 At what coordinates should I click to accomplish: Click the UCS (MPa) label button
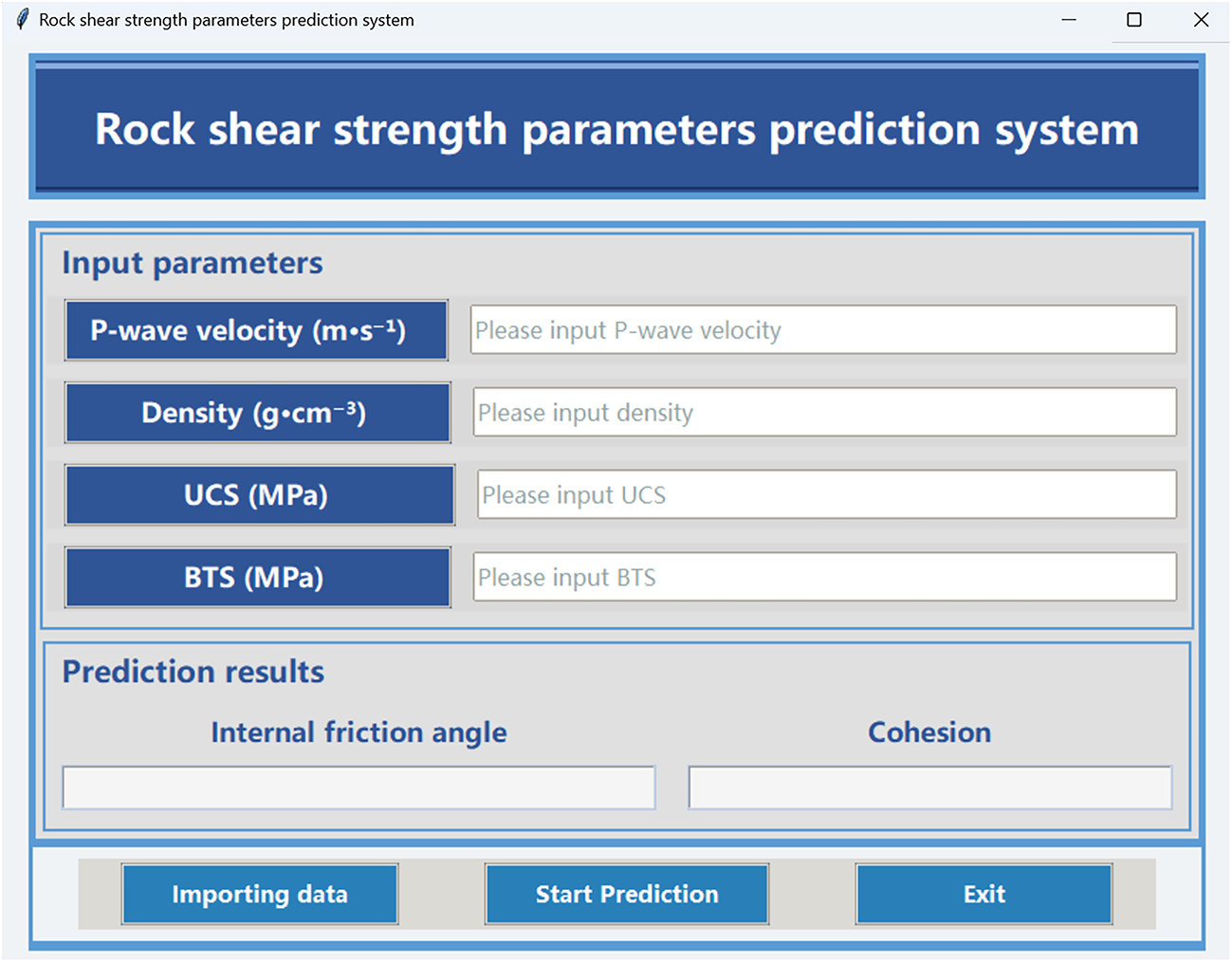[259, 495]
